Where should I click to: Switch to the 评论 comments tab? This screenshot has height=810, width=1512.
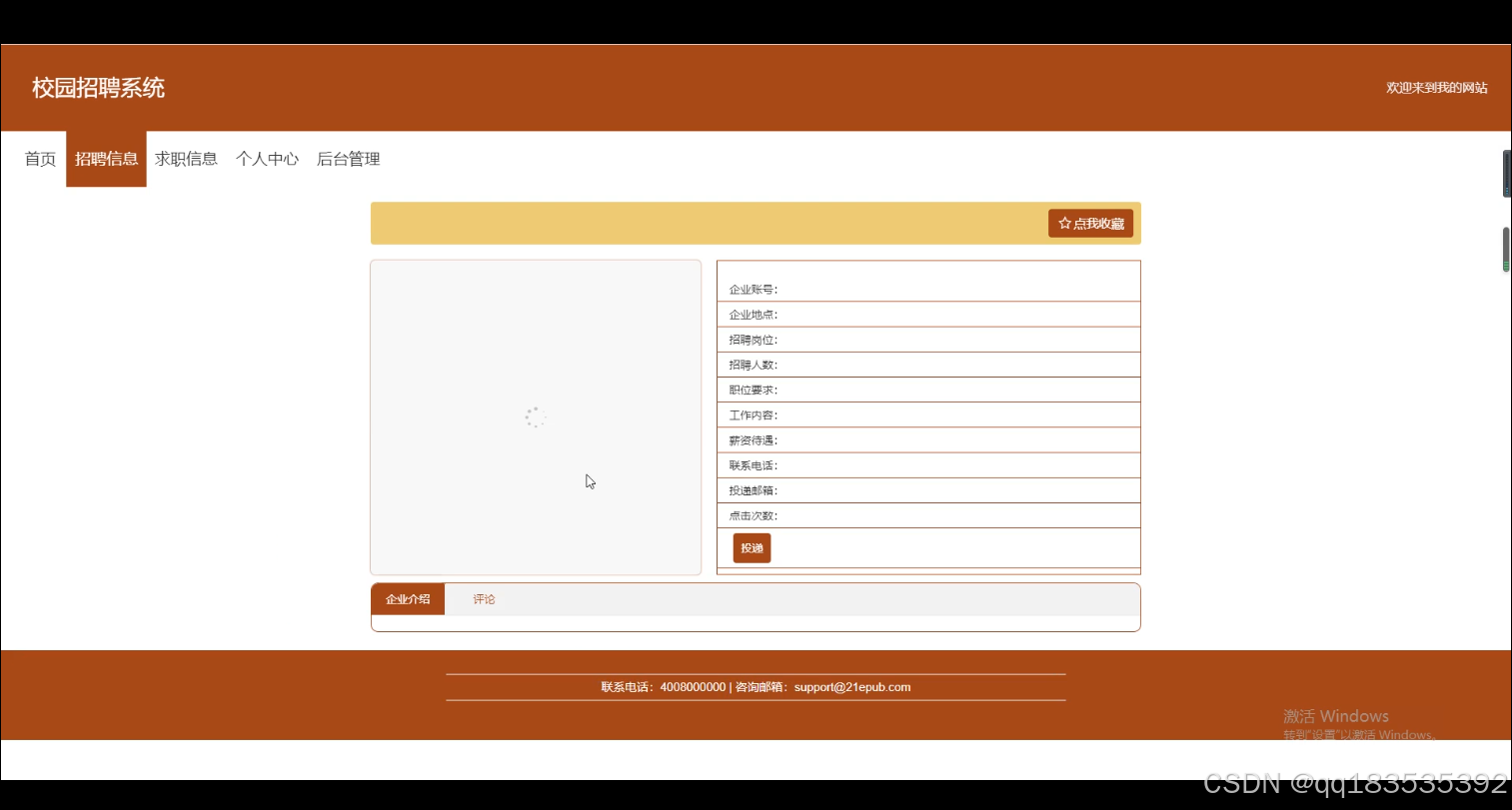click(484, 598)
